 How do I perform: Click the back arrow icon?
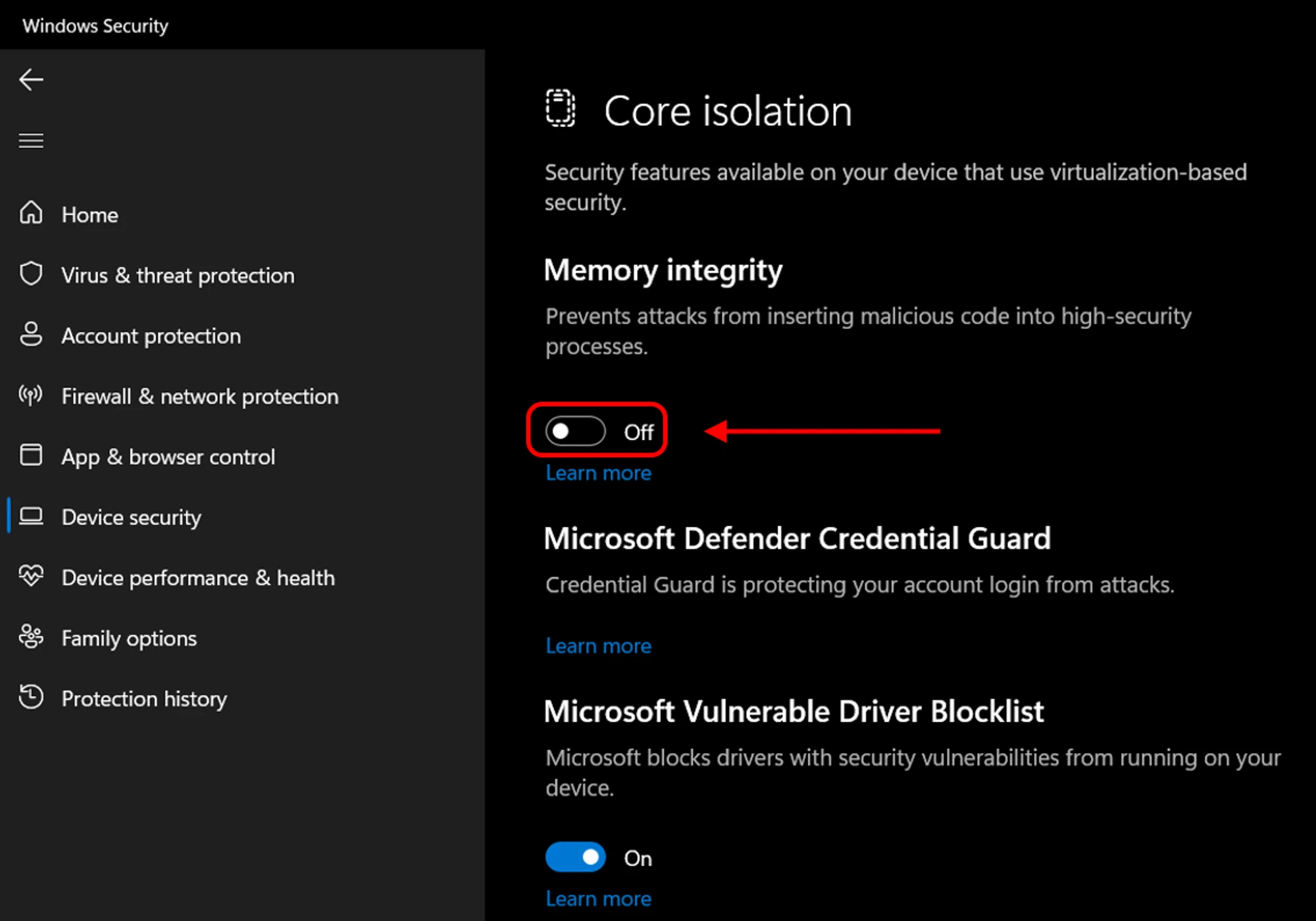click(31, 80)
